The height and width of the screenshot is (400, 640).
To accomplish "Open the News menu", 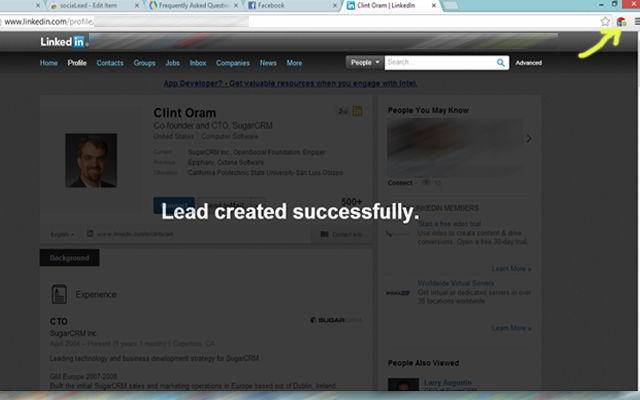I will [268, 63].
